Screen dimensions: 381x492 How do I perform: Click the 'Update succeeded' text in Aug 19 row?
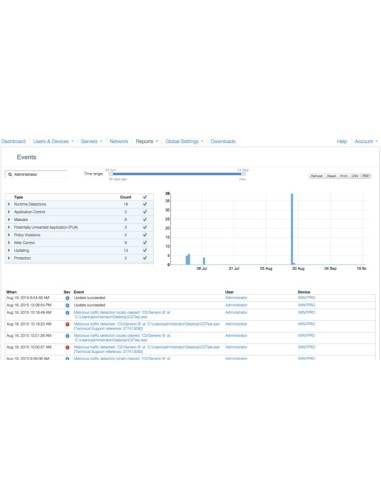[x=89, y=298]
